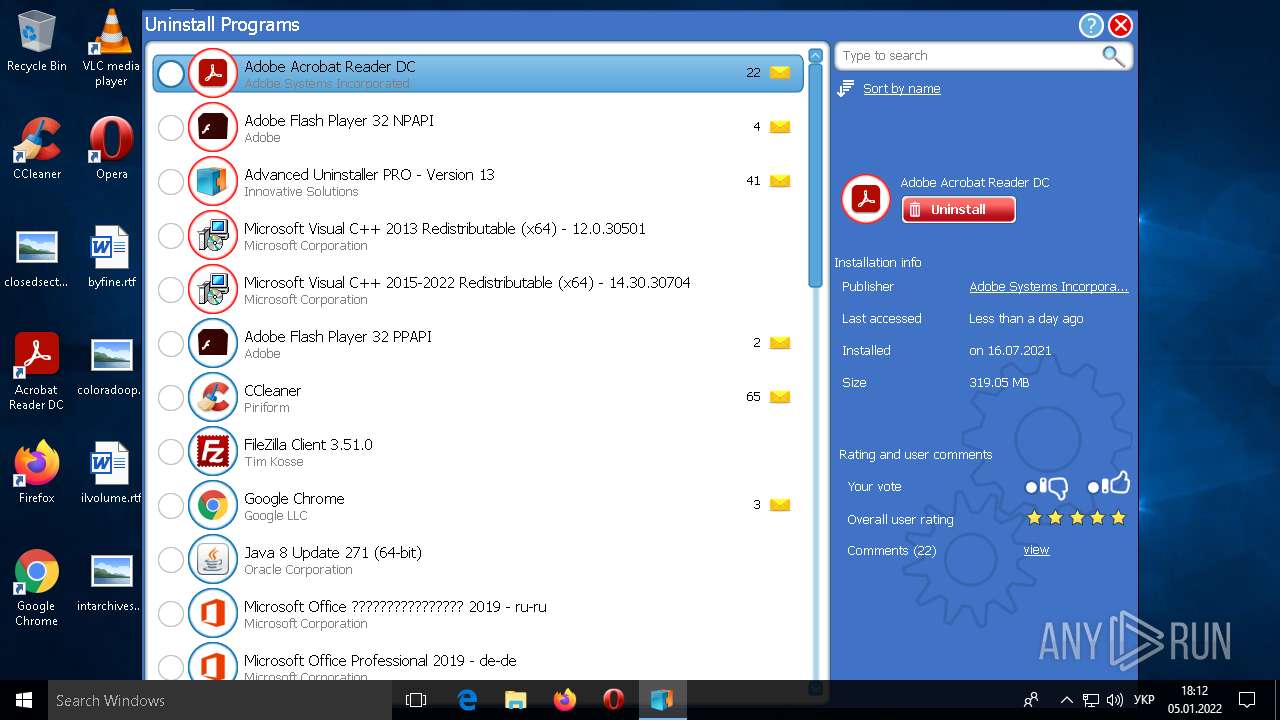The width and height of the screenshot is (1280, 720).
Task: Click the view comments link
Action: click(1036, 550)
